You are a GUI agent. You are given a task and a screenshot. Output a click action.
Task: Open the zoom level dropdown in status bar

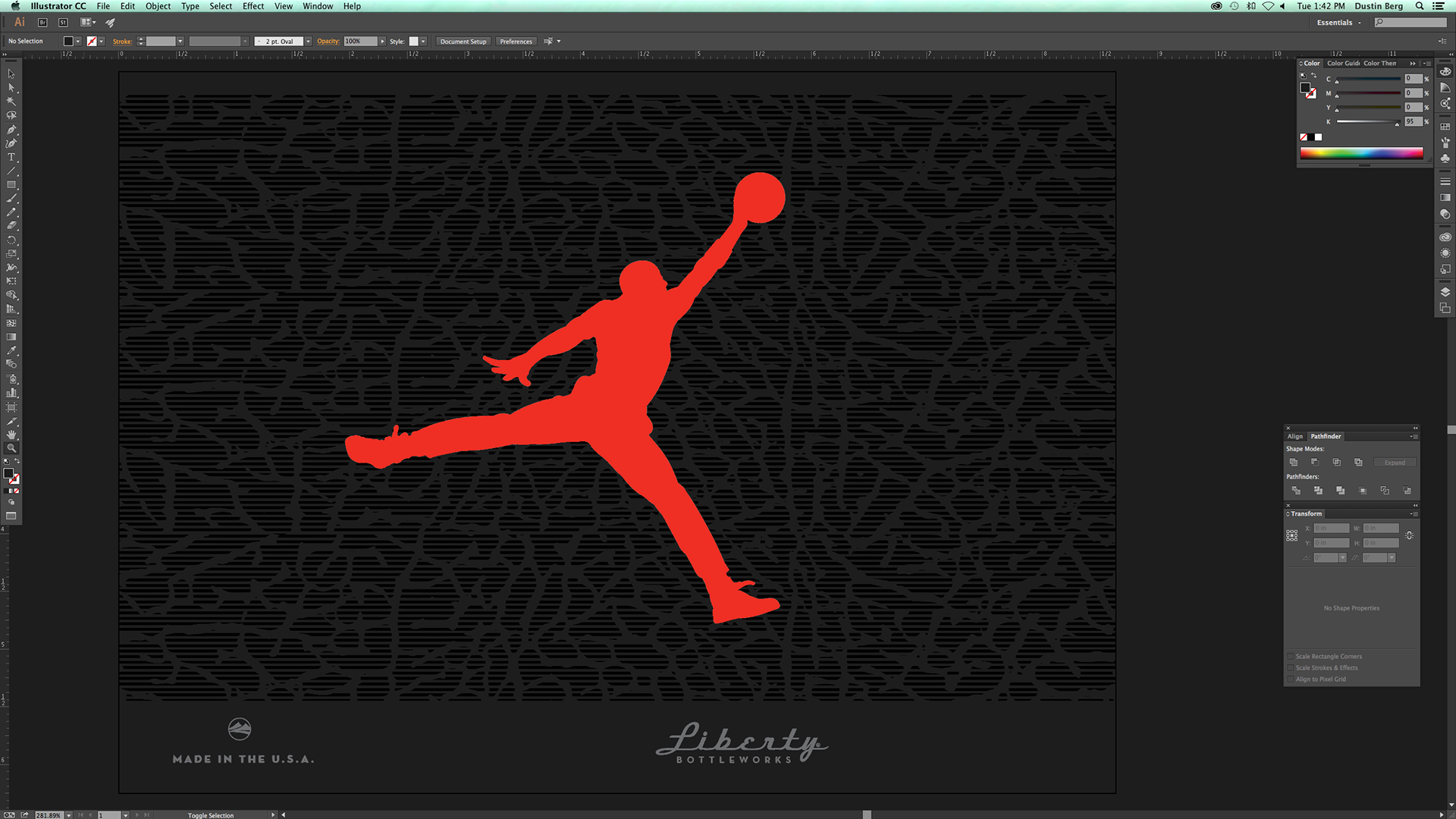click(x=69, y=815)
